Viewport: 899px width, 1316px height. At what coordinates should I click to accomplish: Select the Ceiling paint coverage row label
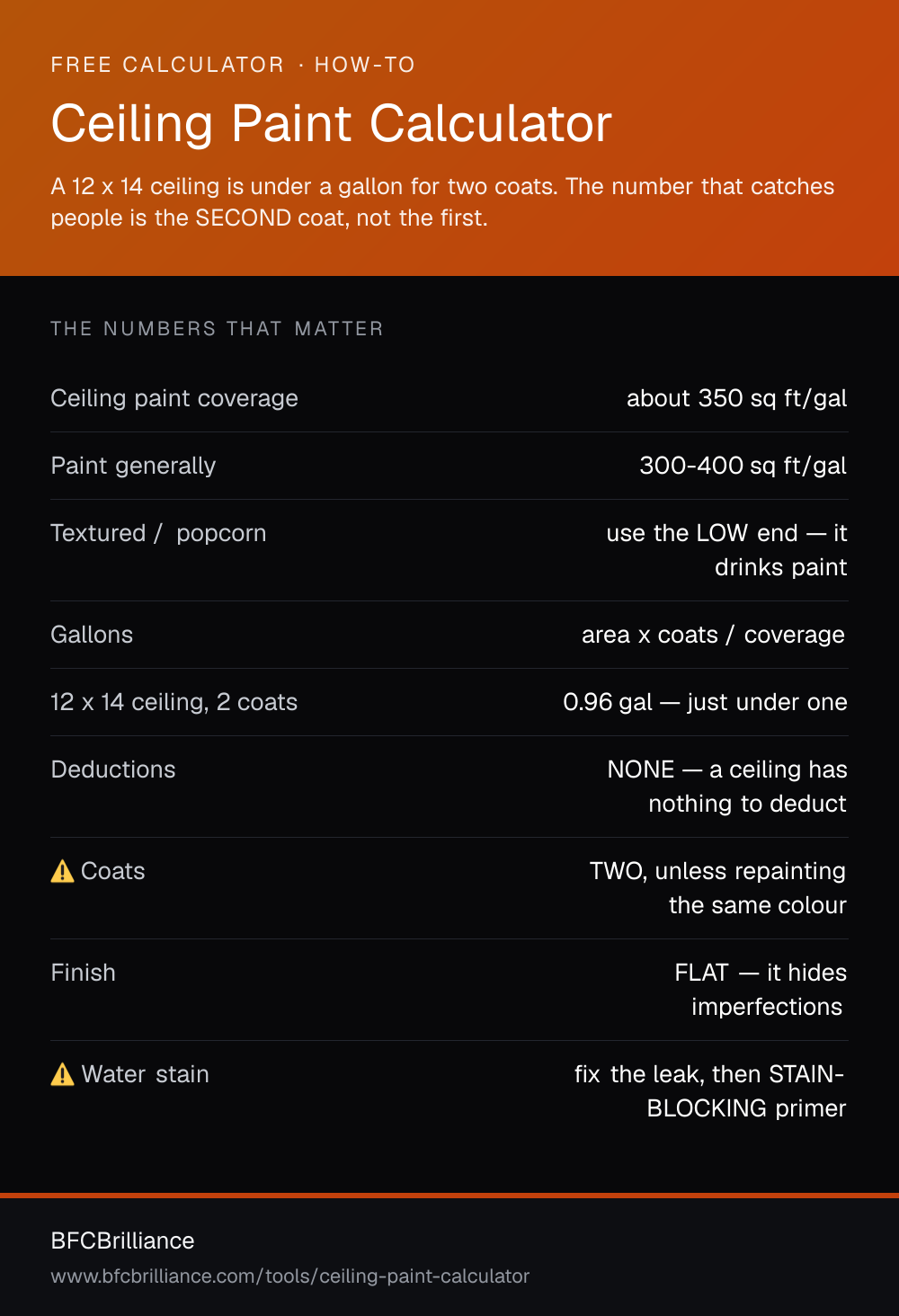(174, 398)
